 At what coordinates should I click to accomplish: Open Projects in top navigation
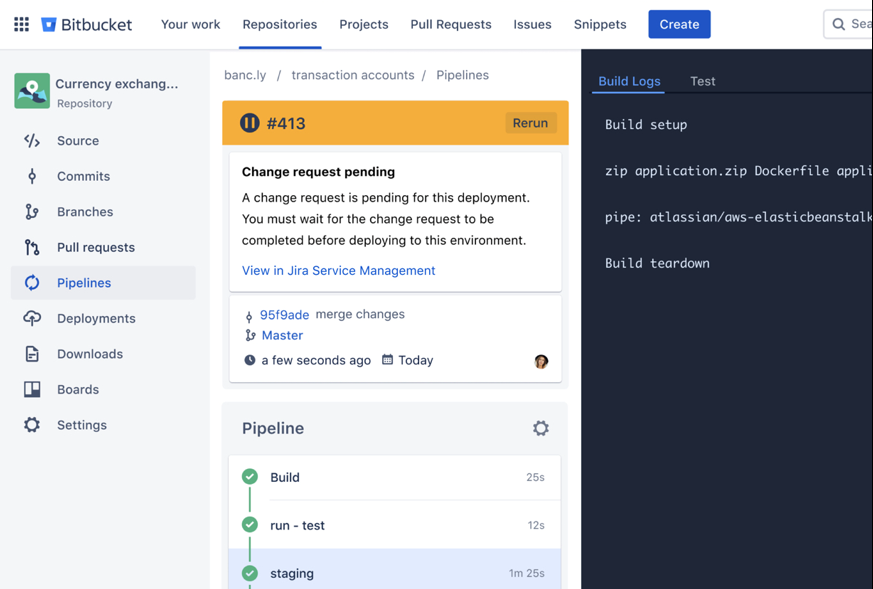tap(364, 24)
